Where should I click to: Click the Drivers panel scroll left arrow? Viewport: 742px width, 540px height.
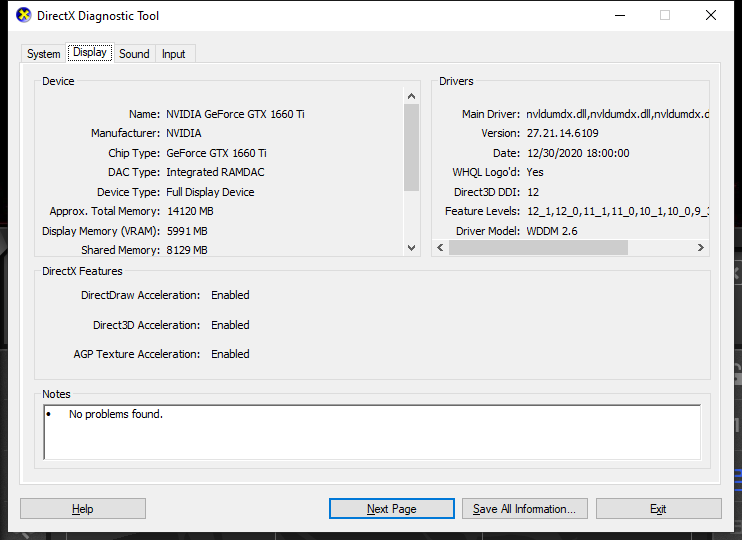[x=441, y=248]
